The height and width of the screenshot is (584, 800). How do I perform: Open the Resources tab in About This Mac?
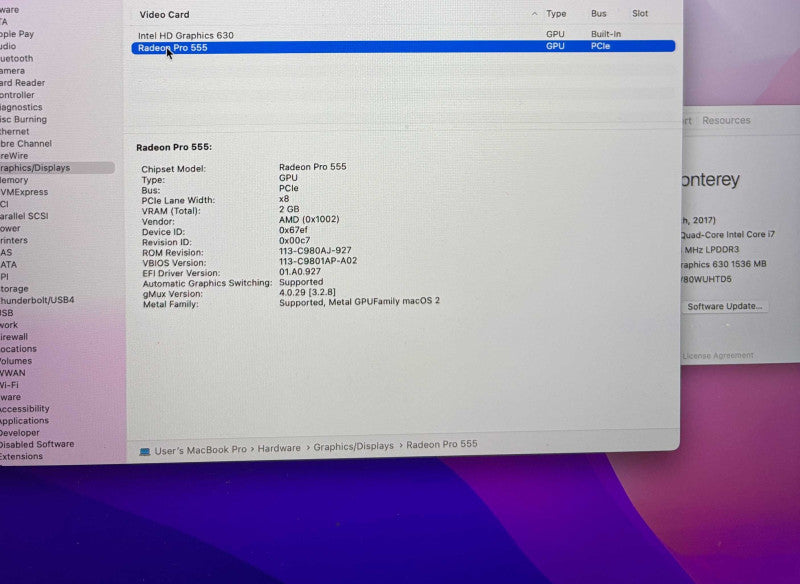click(726, 120)
